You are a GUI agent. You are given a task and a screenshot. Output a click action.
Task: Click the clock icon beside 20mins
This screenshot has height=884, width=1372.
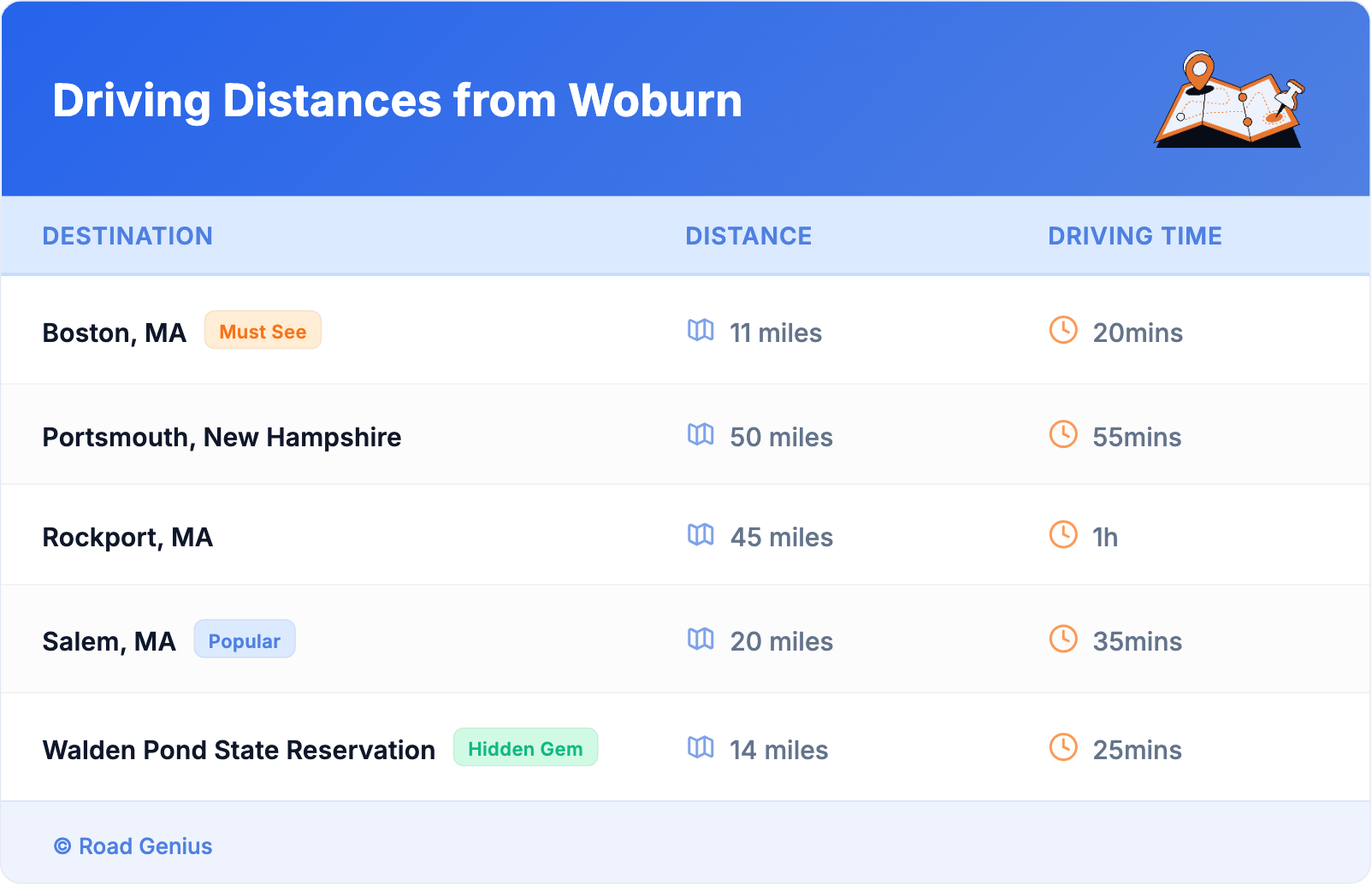1063,330
